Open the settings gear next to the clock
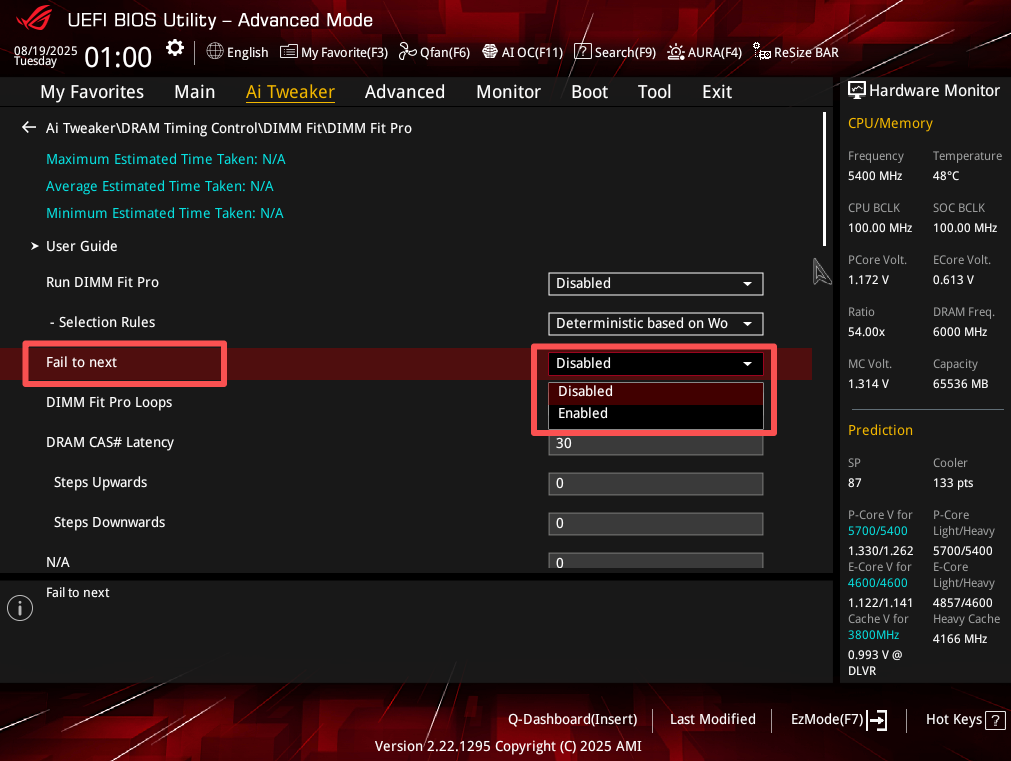The image size is (1011, 761). 175,48
